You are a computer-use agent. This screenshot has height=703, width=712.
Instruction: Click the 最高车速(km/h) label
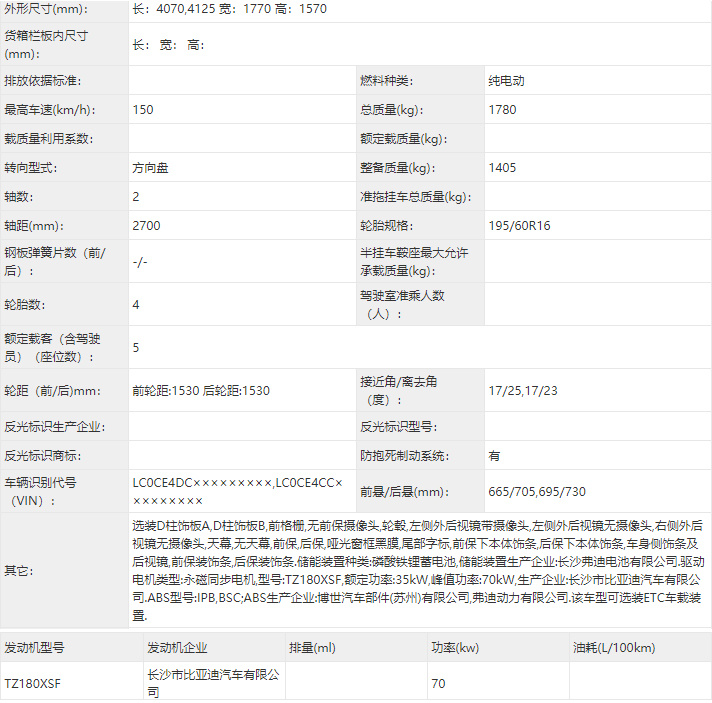[50, 110]
